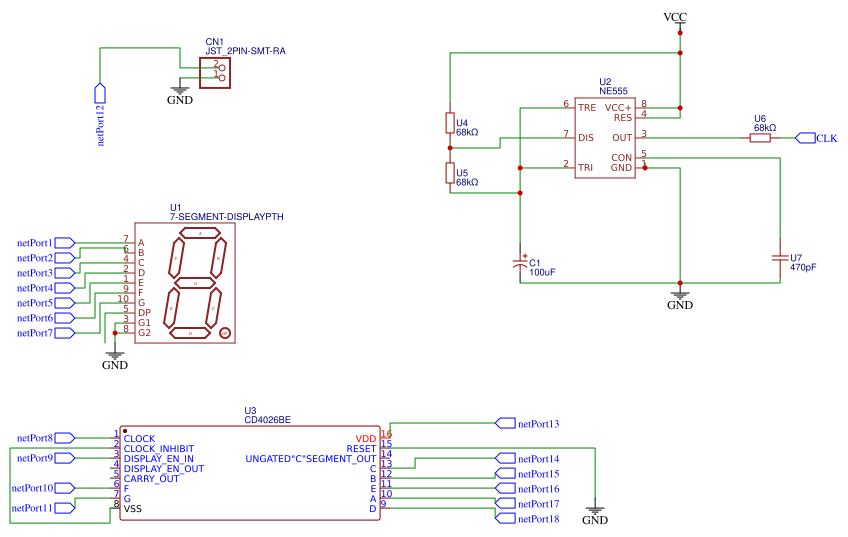Viewport: 848px width, 537px height.
Task: Select the netPort10 flag
Action: pos(43,488)
